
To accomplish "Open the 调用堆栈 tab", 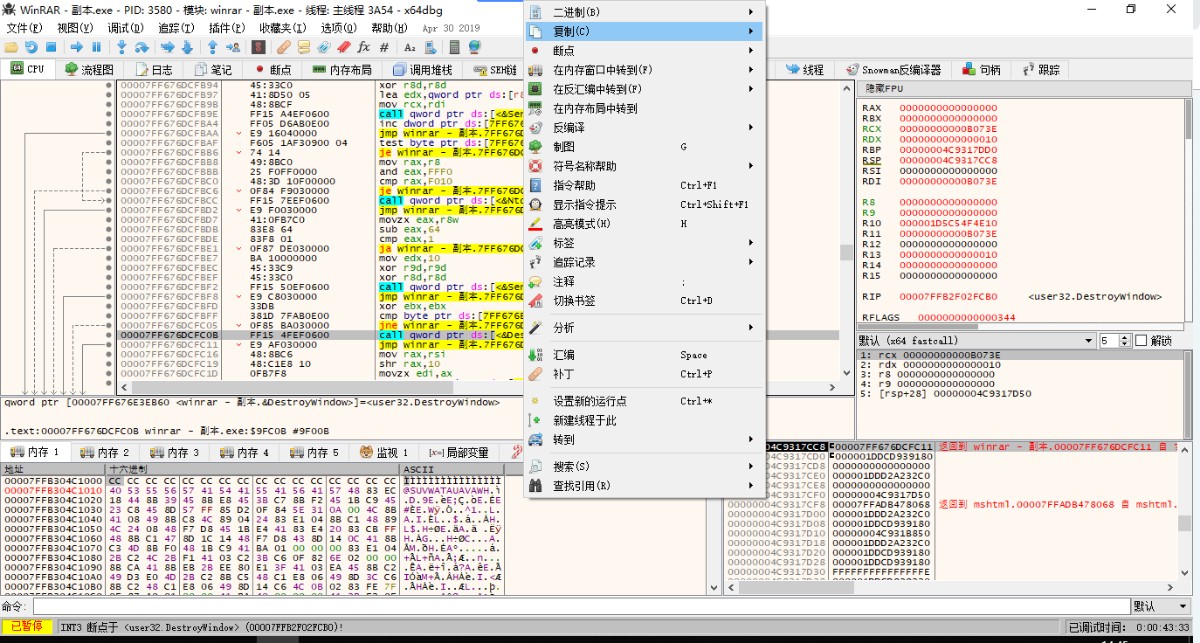I will (x=424, y=70).
